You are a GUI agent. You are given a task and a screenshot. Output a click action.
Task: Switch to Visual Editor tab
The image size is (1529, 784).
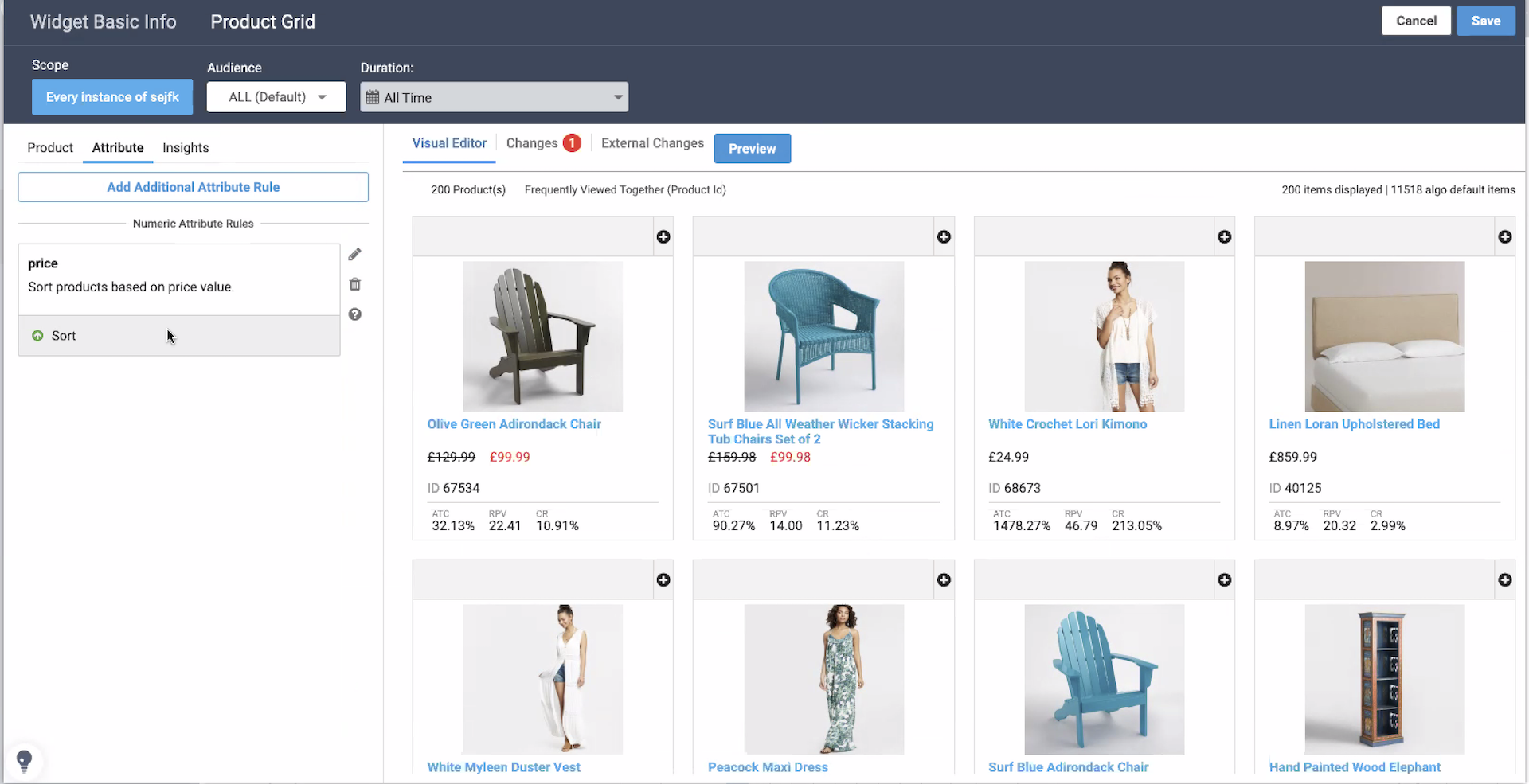click(449, 144)
